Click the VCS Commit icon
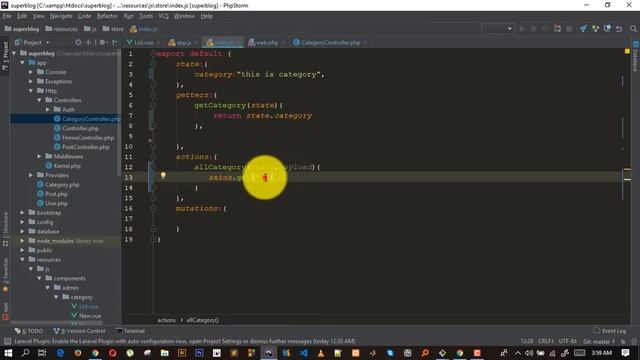Screen dimensions: 640x360 pyautogui.click(x=596, y=29)
